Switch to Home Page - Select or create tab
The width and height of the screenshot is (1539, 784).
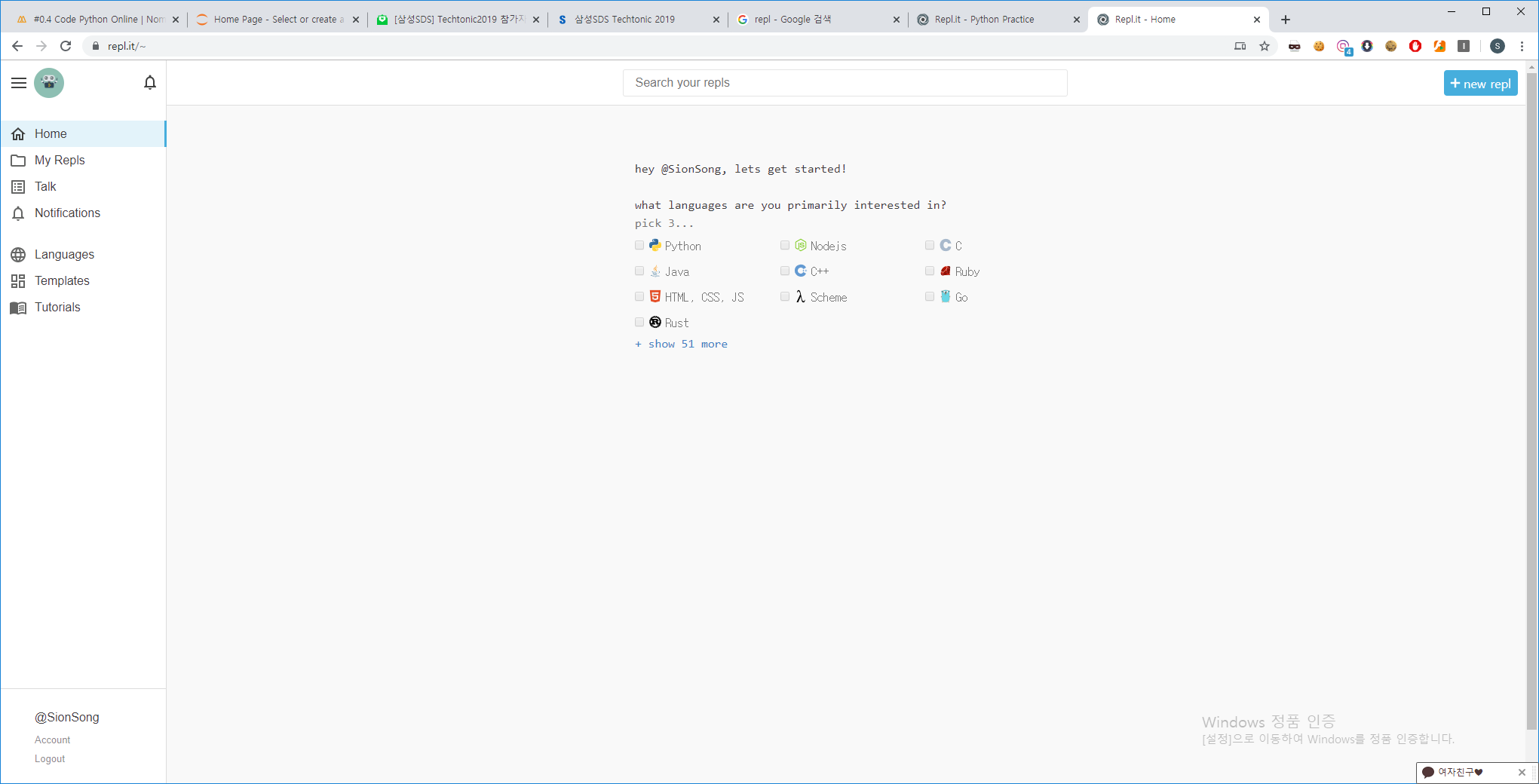point(277,20)
